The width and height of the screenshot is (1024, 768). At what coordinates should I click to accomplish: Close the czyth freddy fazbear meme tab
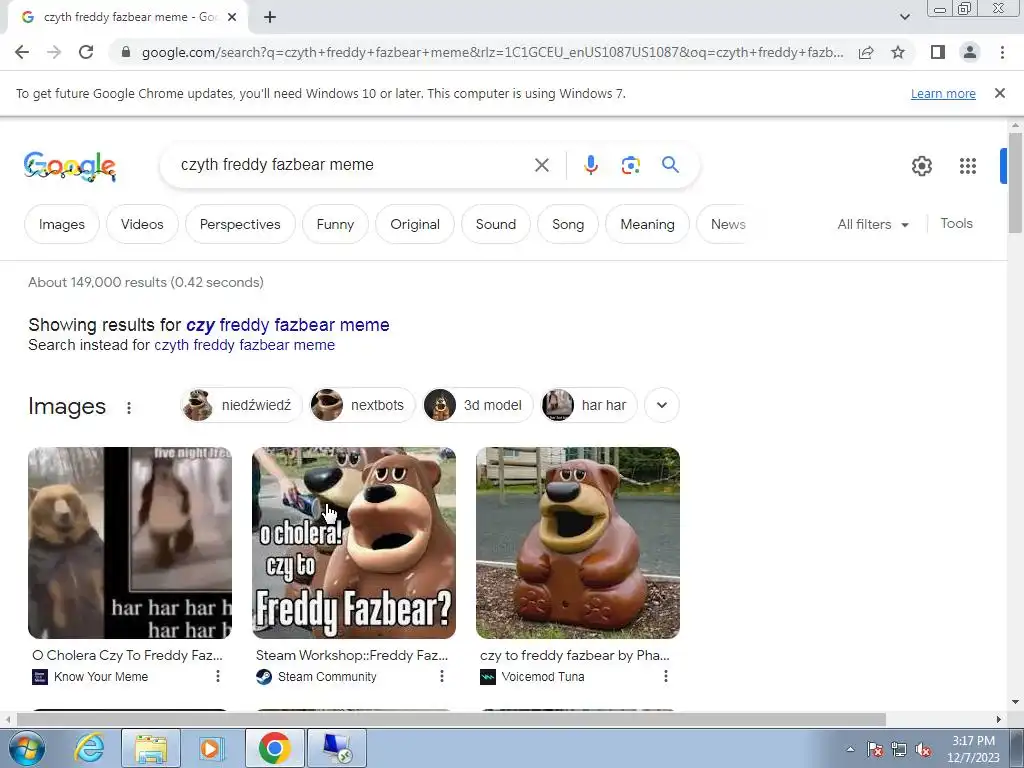coord(232,18)
